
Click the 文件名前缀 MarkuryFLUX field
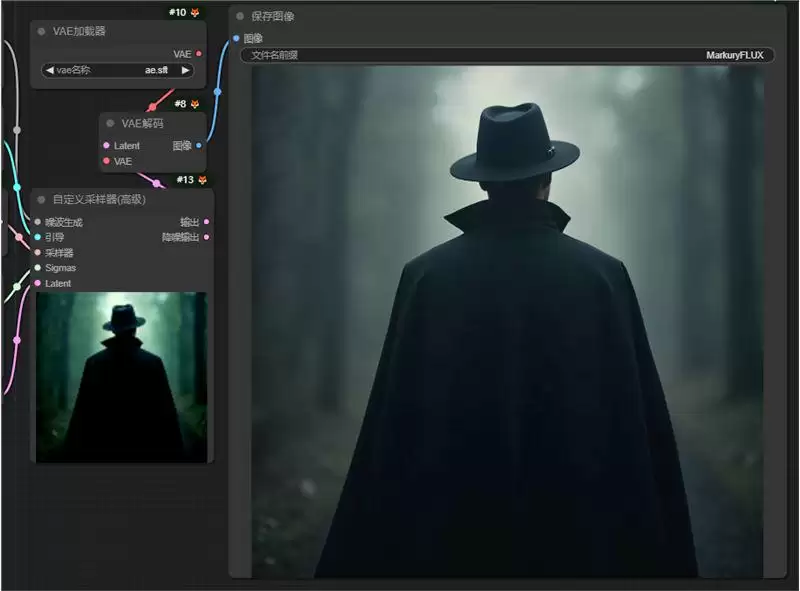click(508, 55)
